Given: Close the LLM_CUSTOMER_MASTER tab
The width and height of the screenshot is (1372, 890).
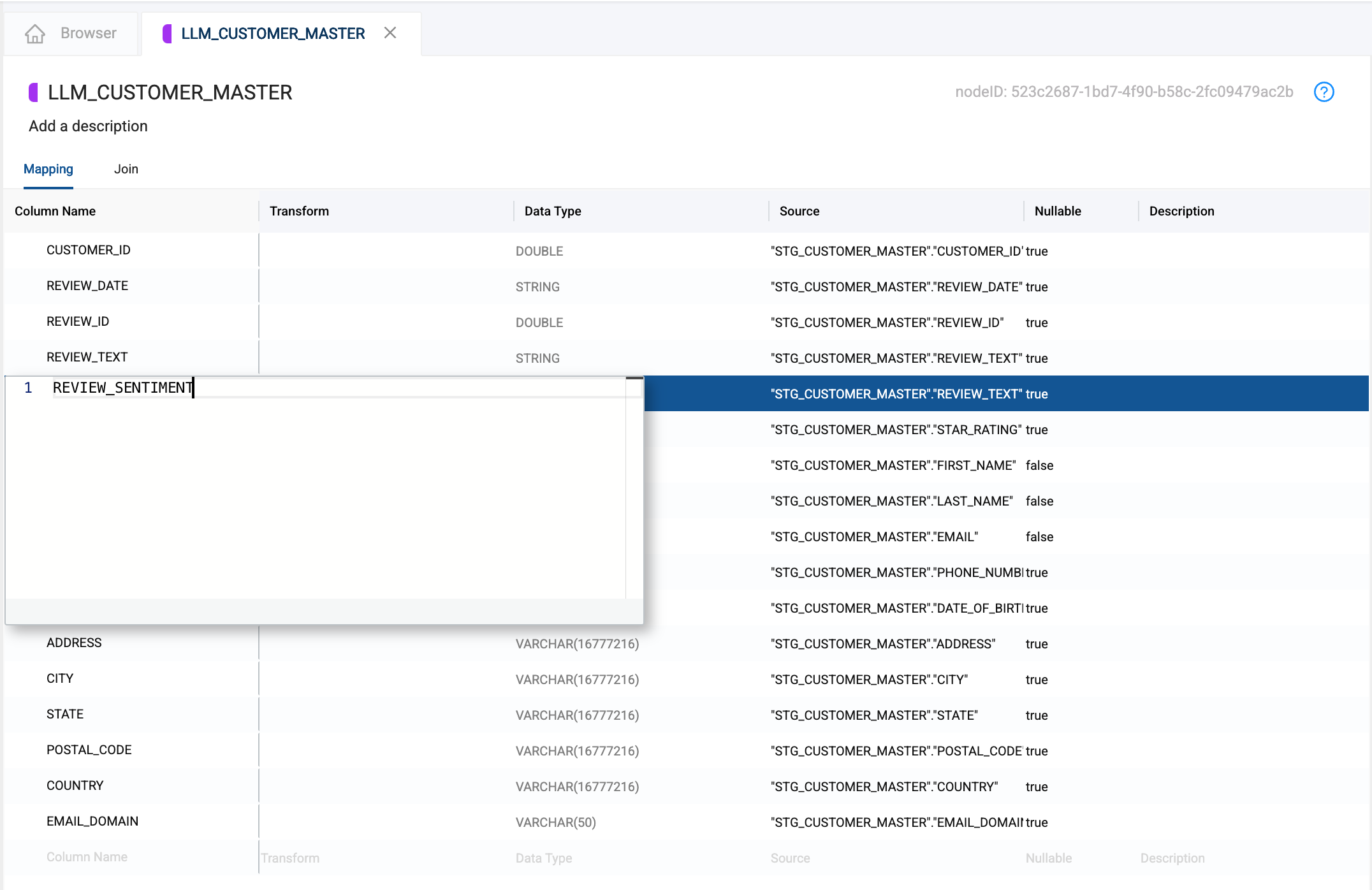Looking at the screenshot, I should pos(390,33).
